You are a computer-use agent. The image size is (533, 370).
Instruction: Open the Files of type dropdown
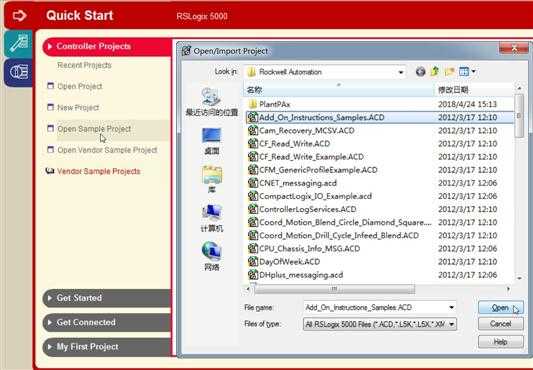tap(452, 324)
